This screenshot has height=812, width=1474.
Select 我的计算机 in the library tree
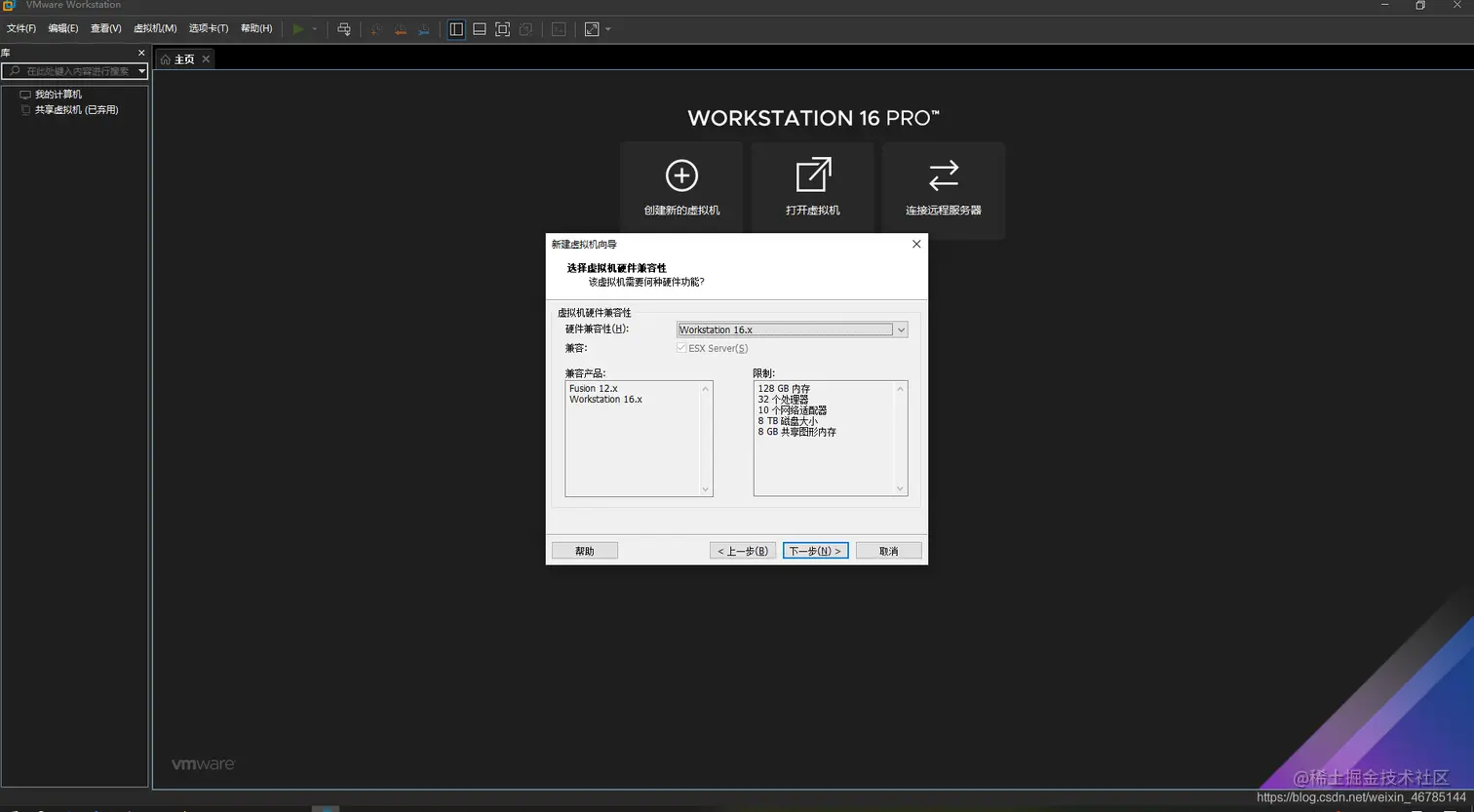click(x=58, y=95)
